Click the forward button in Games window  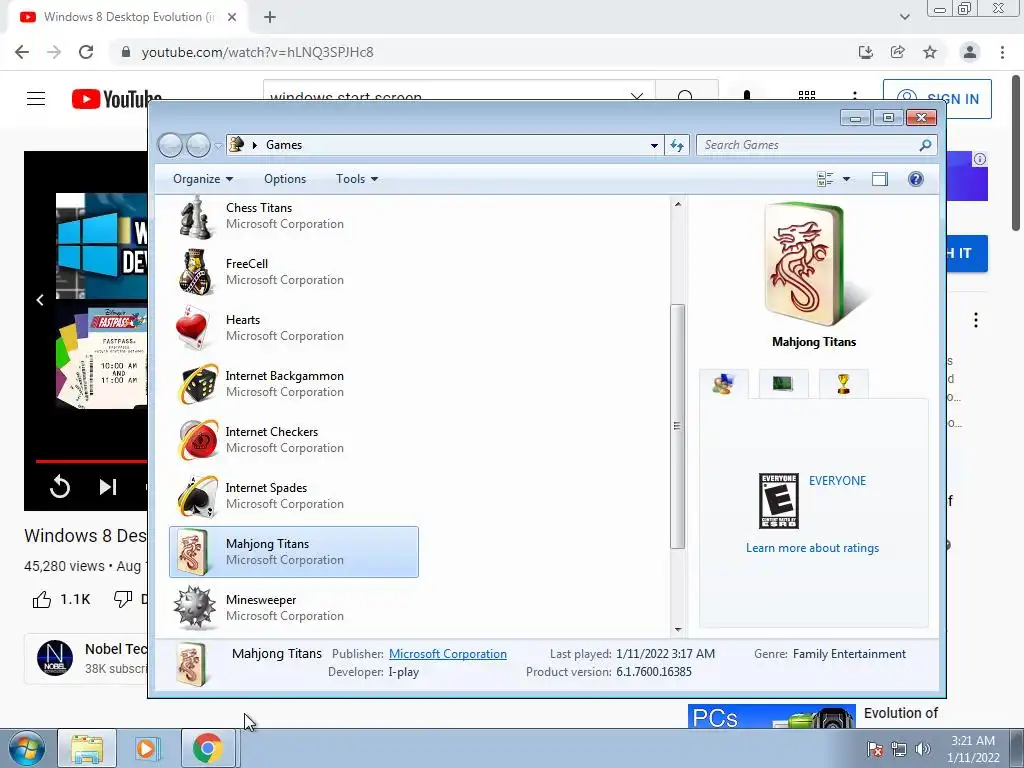pyautogui.click(x=198, y=145)
